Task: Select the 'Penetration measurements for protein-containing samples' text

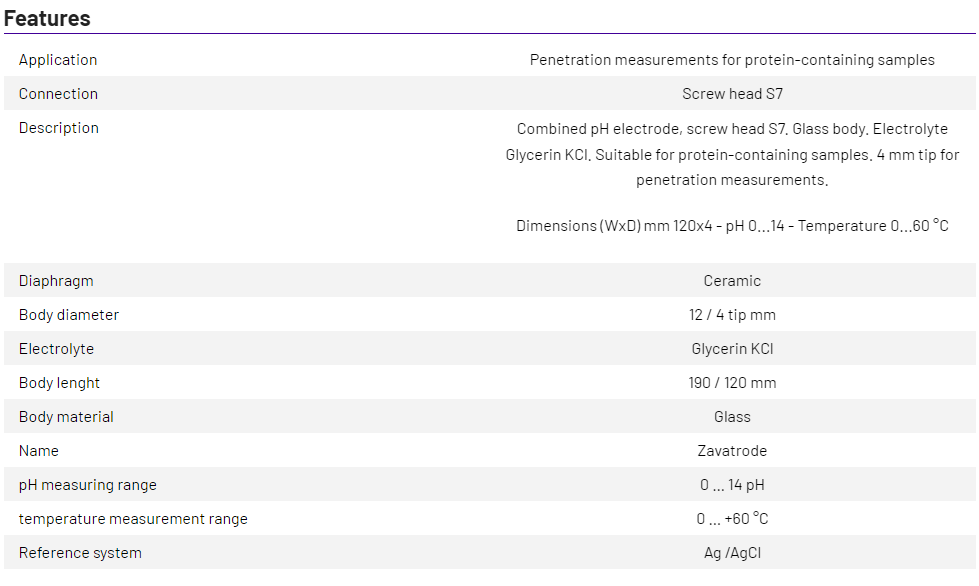Action: 732,60
